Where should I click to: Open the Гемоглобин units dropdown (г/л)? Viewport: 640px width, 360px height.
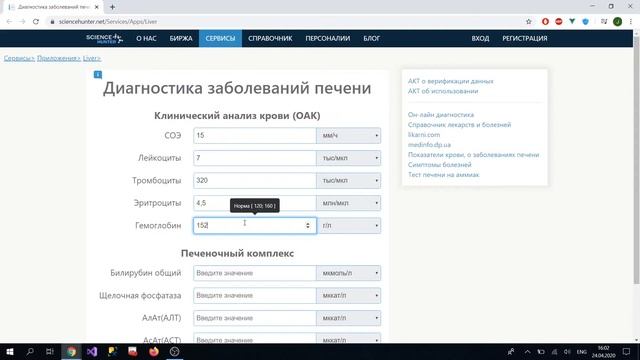348,225
